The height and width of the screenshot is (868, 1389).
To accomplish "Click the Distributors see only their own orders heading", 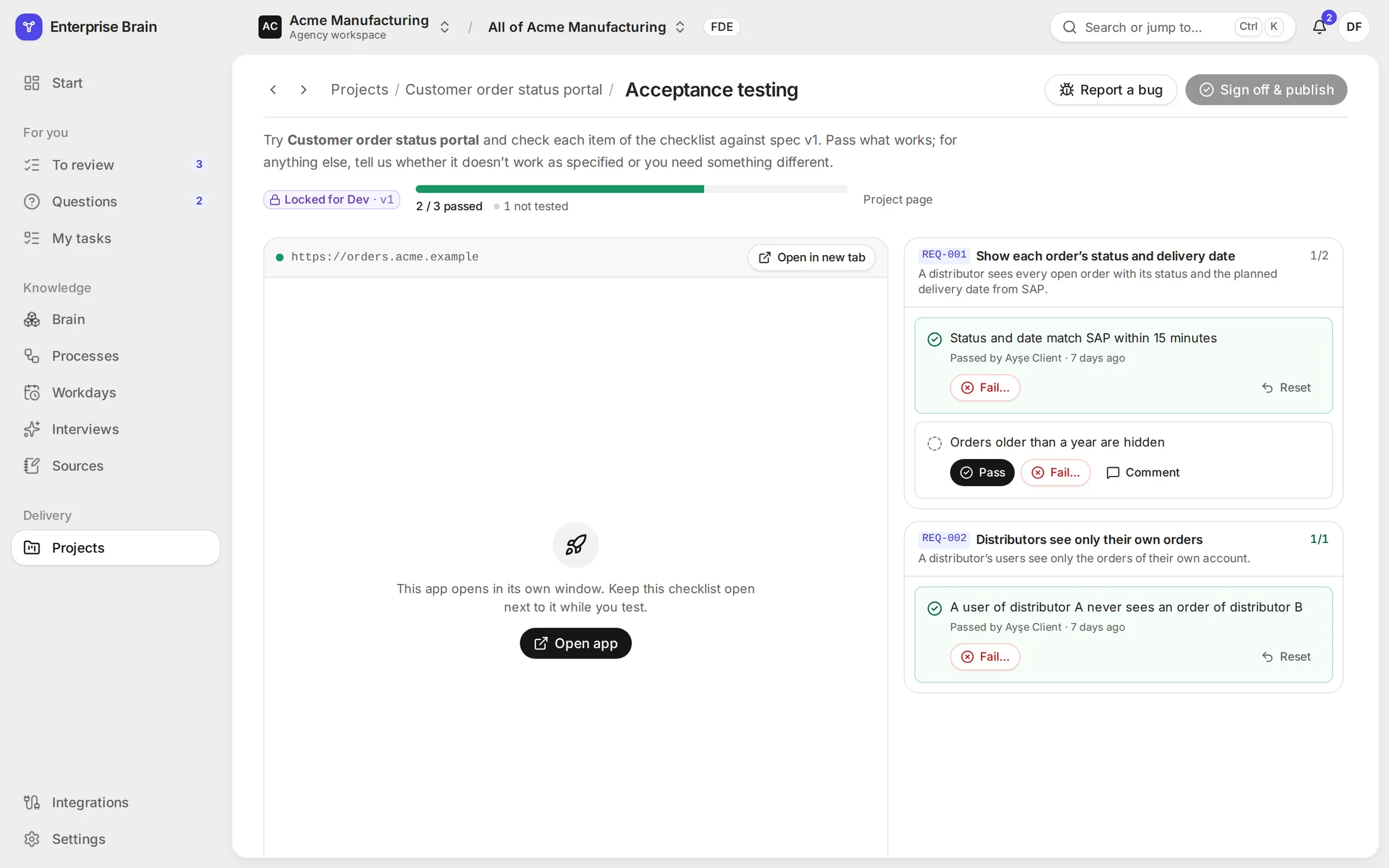I will pyautogui.click(x=1089, y=539).
